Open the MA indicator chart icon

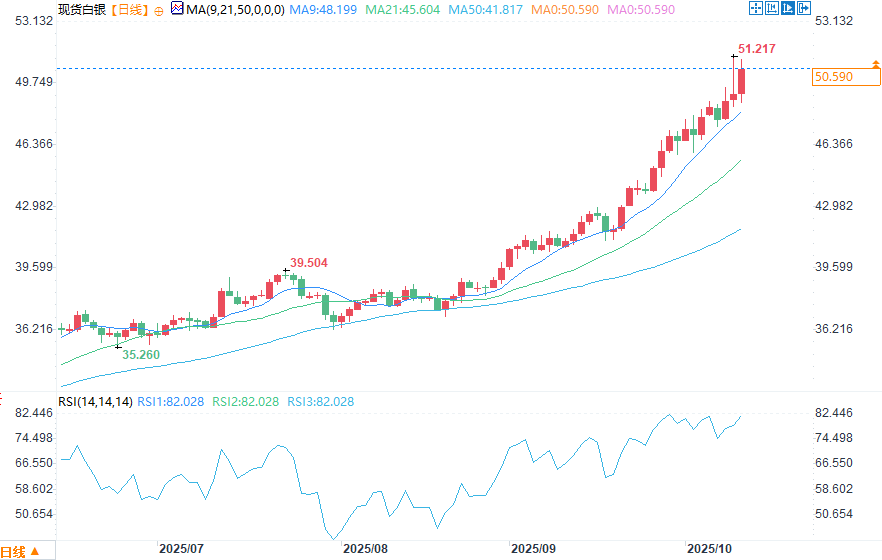(x=177, y=9)
